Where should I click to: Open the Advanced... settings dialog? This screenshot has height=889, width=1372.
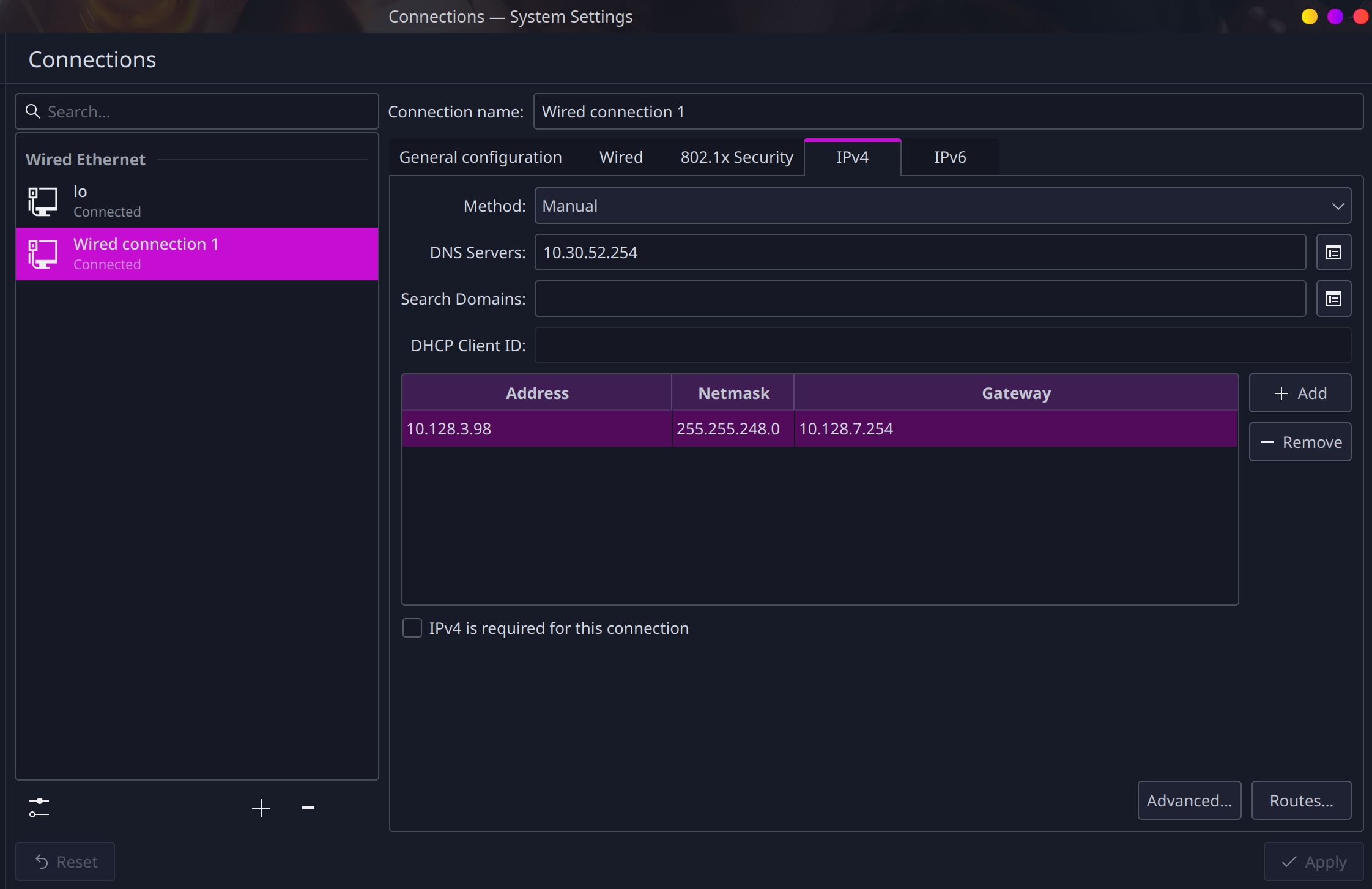1188,800
